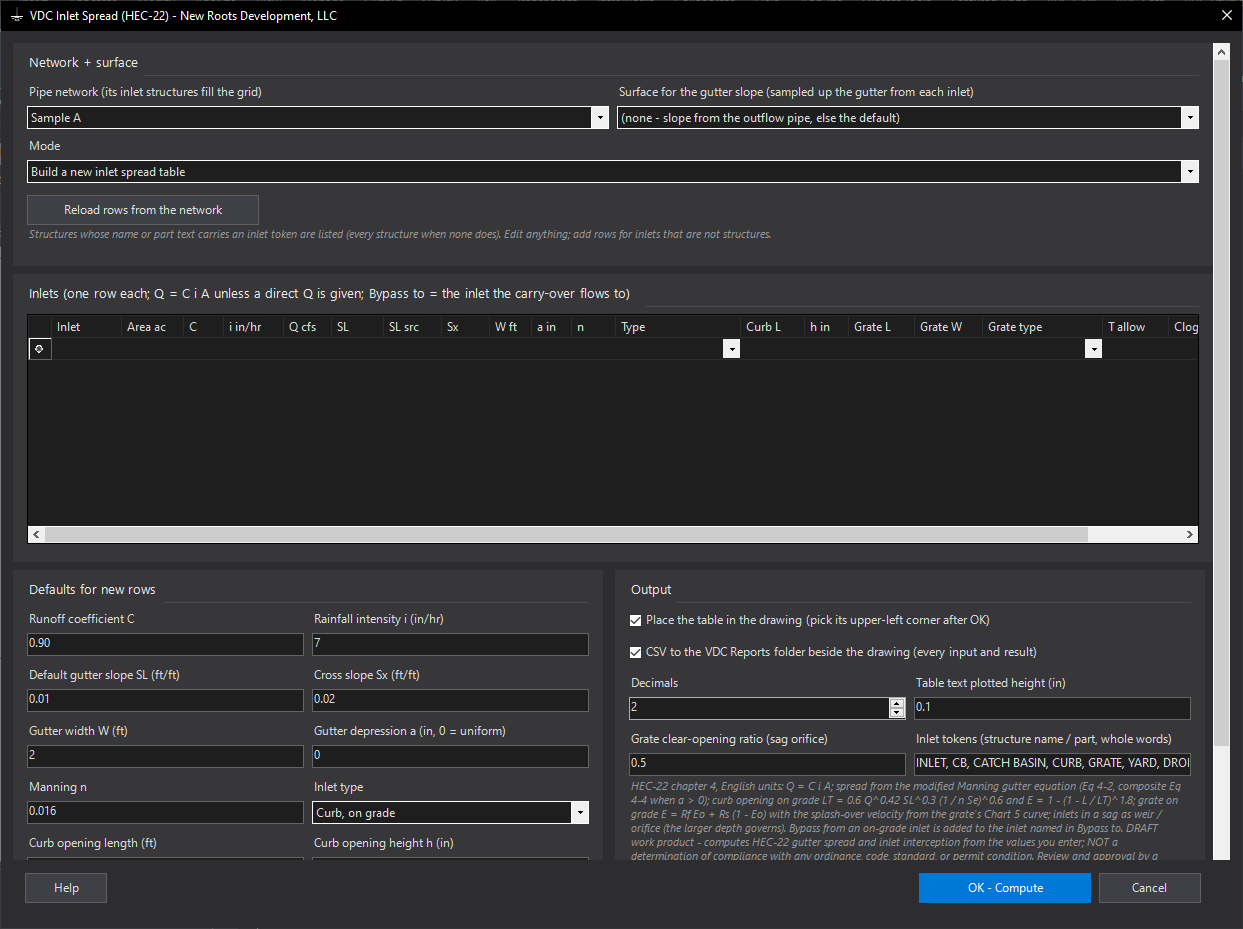Click the T allow column header
Screen dimensions: 1243x929
(1135, 327)
